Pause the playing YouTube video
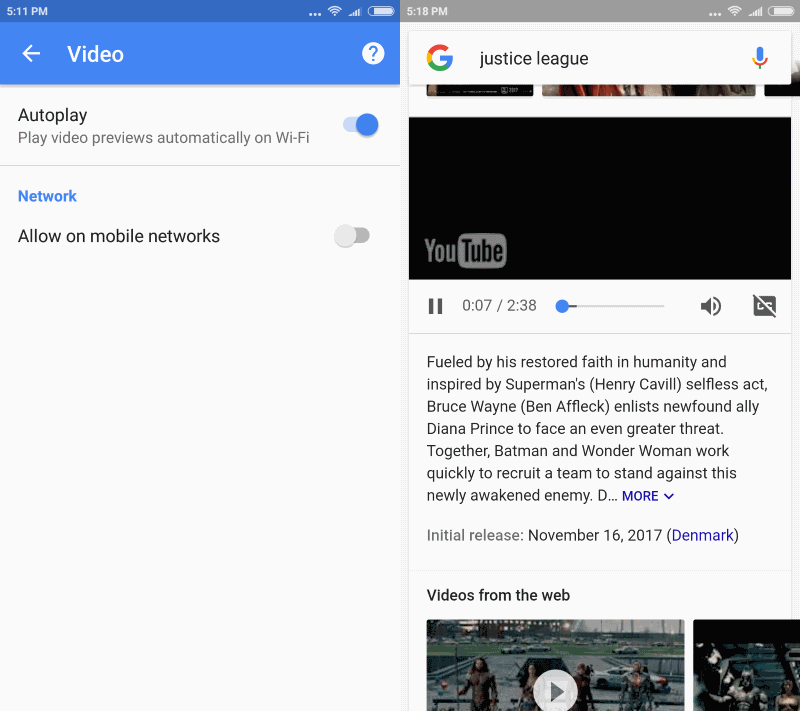The height and width of the screenshot is (711, 800). 435,306
